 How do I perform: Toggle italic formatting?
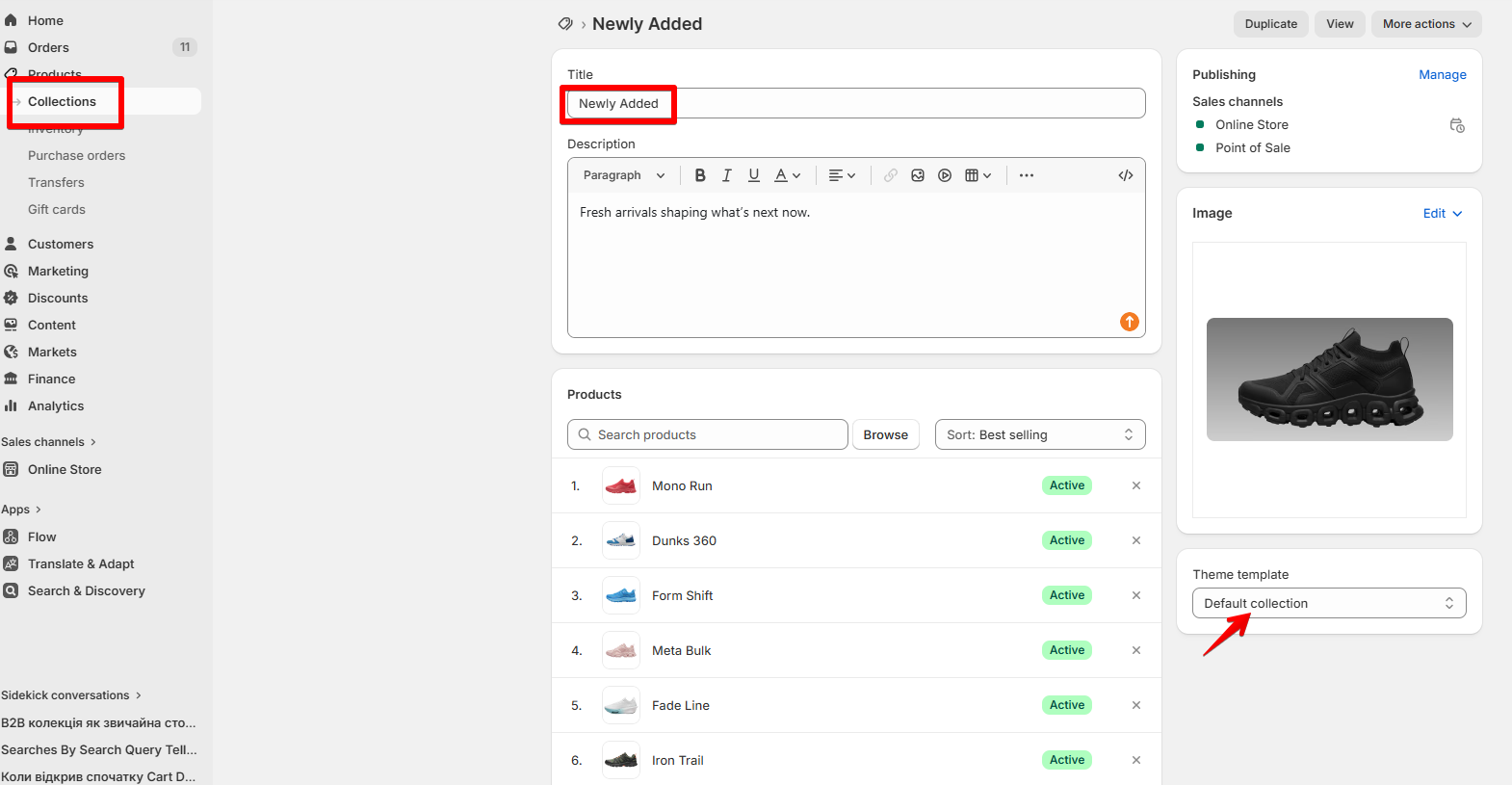(x=727, y=175)
